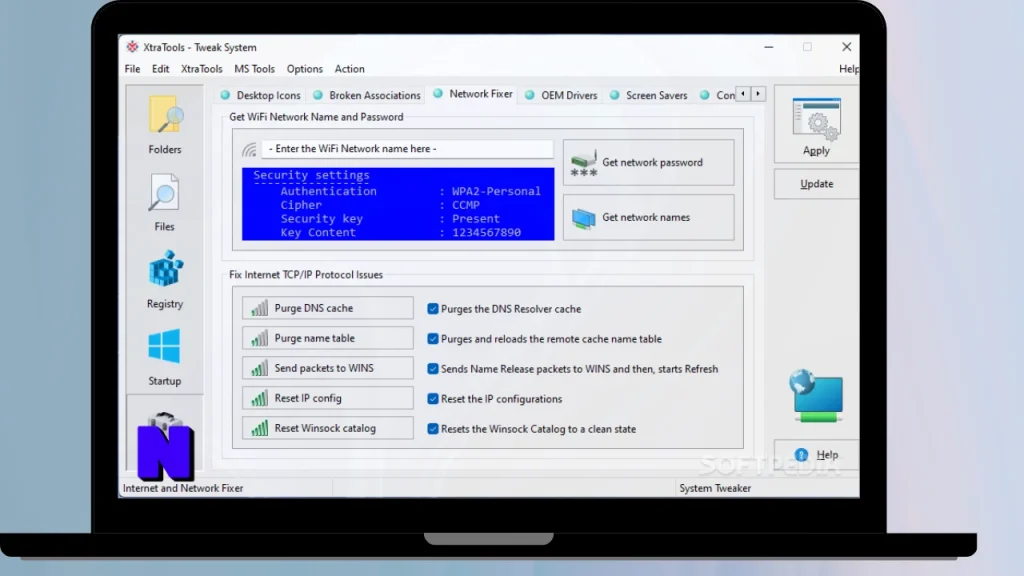Toggle Purges and reloads remote cache name table
This screenshot has width=1024, height=576.
433,339
